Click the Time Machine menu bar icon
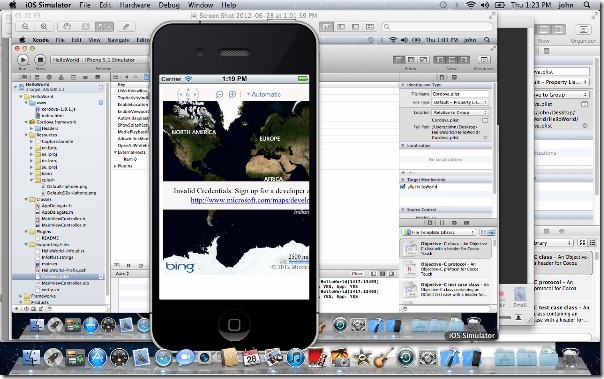The width and height of the screenshot is (604, 379). coord(443,5)
